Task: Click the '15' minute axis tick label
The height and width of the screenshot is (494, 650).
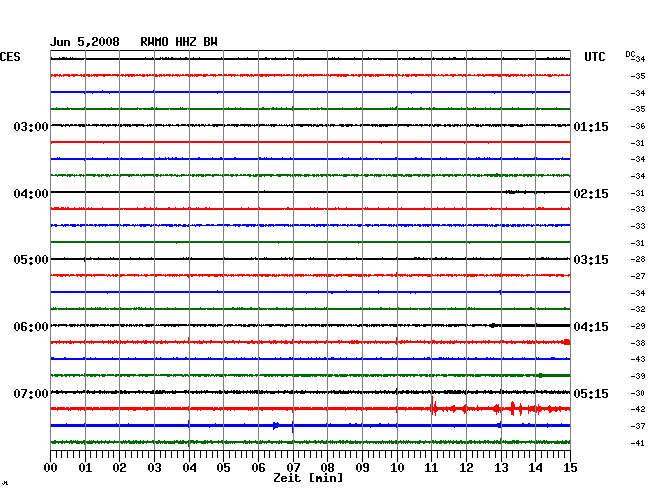Action: [x=570, y=468]
